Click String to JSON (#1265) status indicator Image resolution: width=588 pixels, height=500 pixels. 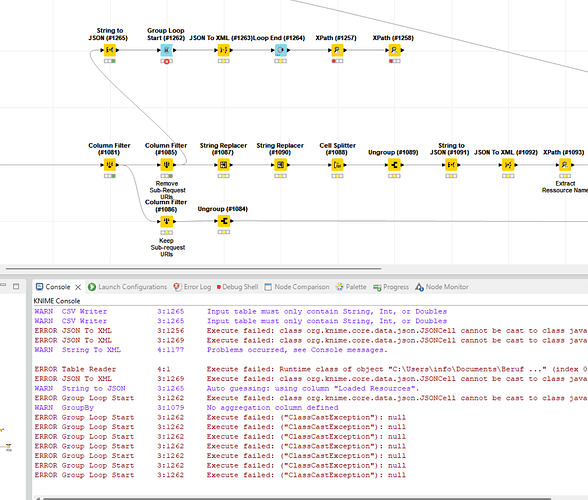pos(110,61)
